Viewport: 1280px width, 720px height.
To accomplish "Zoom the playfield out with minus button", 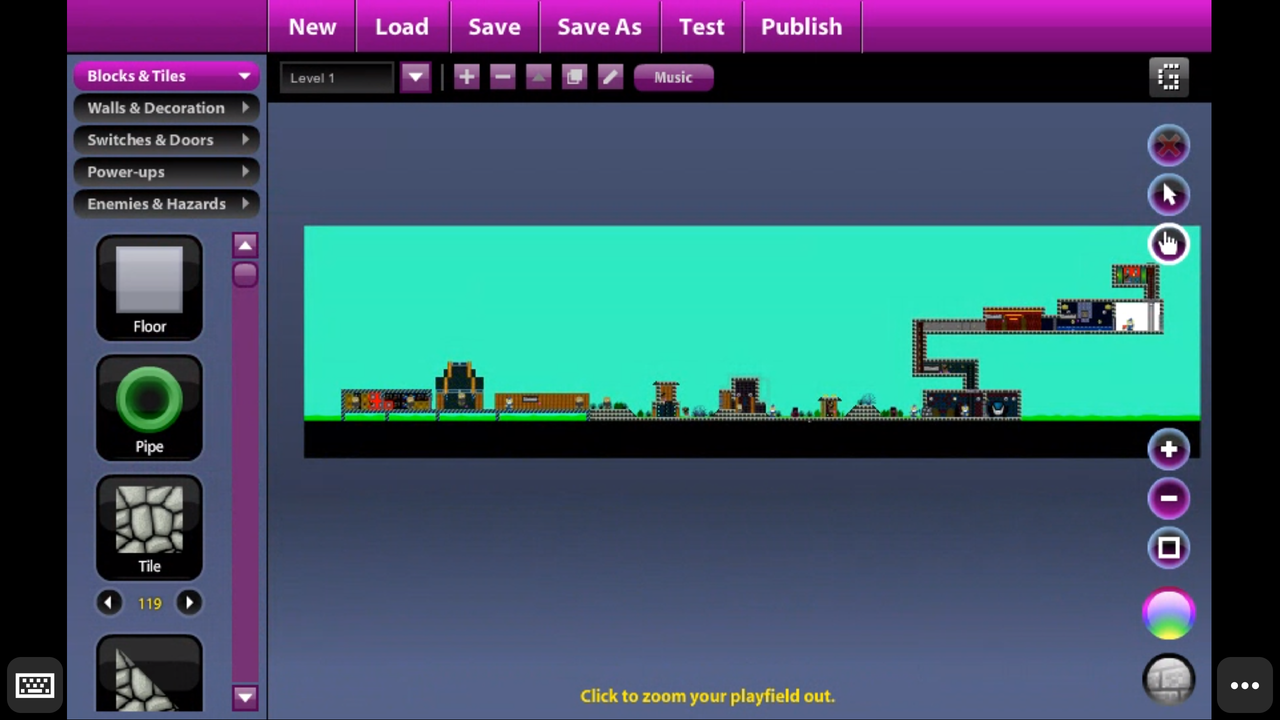I will (x=1169, y=498).
